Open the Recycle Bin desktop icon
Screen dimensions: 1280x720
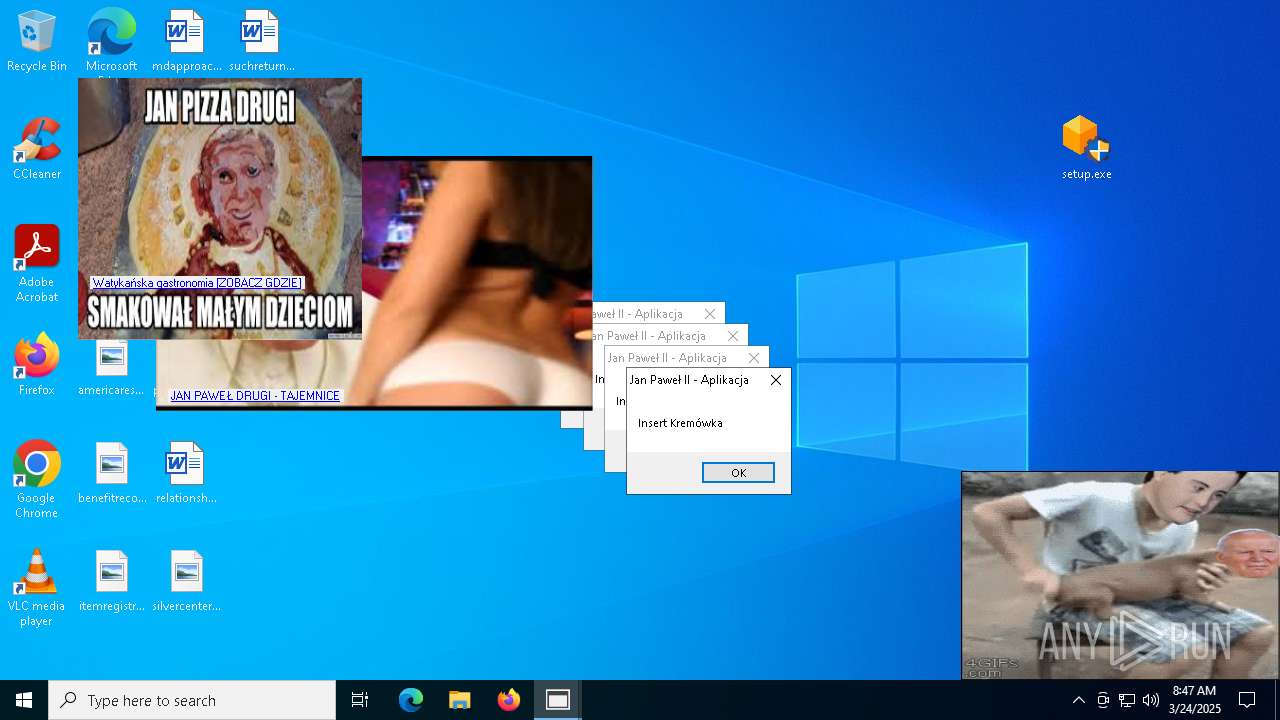pos(37,41)
